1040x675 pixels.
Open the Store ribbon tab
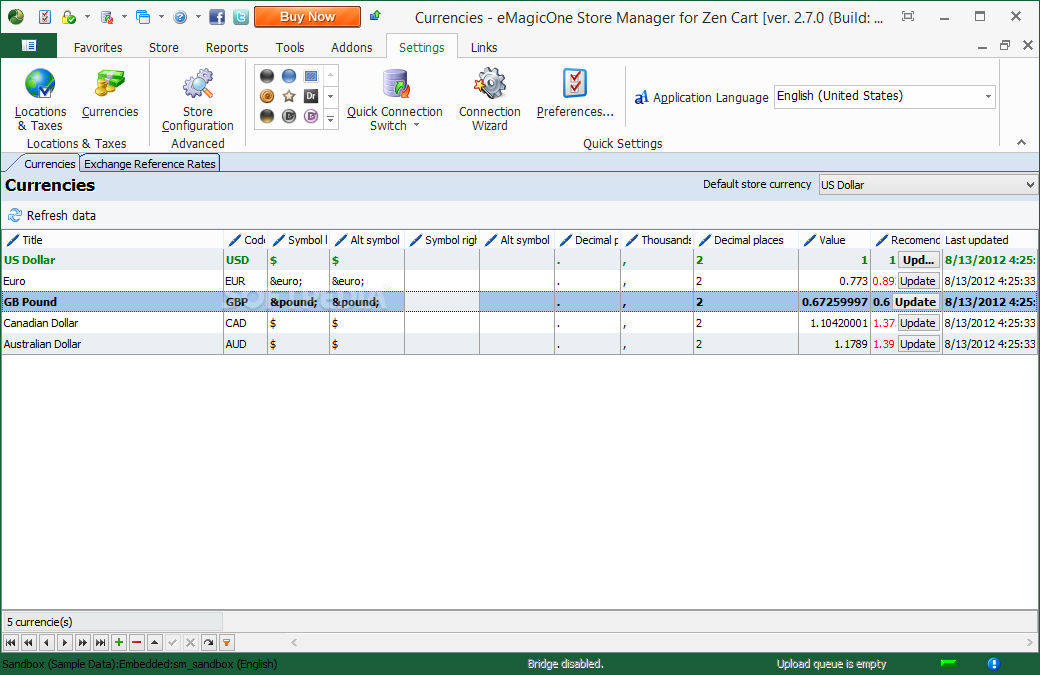pos(164,47)
